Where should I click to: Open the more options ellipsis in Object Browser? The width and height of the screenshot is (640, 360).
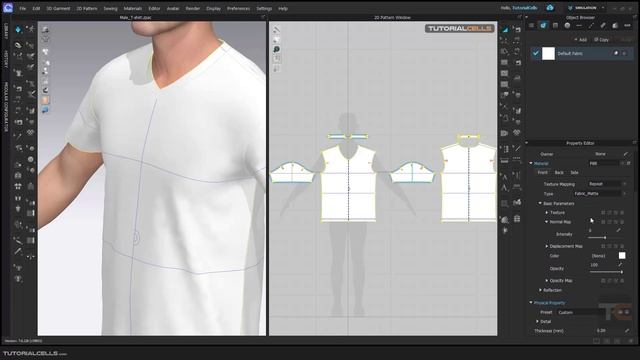627,25
